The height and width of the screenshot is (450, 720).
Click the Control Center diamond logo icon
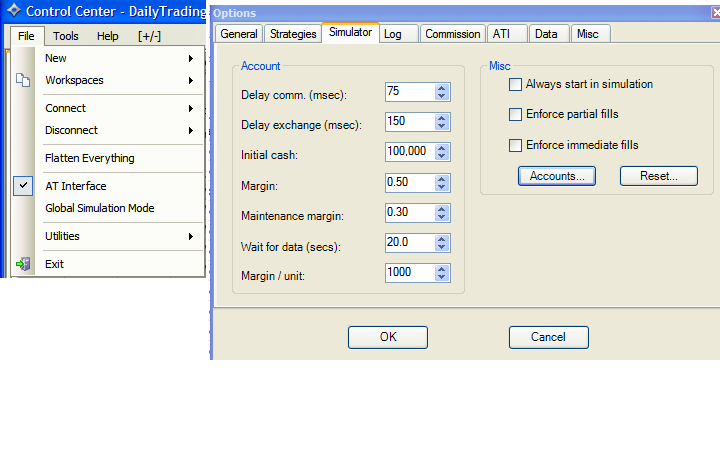tap(14, 10)
